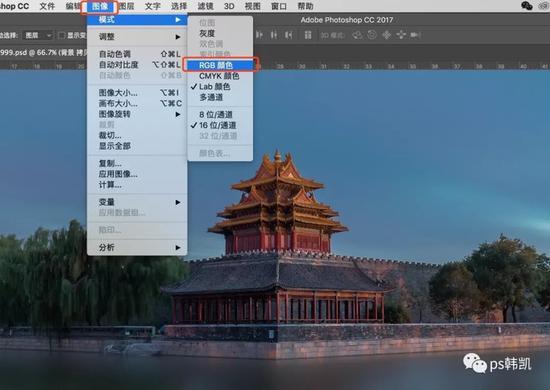Click the 3D slide object icon
The height and width of the screenshot is (390, 550).
point(401,35)
